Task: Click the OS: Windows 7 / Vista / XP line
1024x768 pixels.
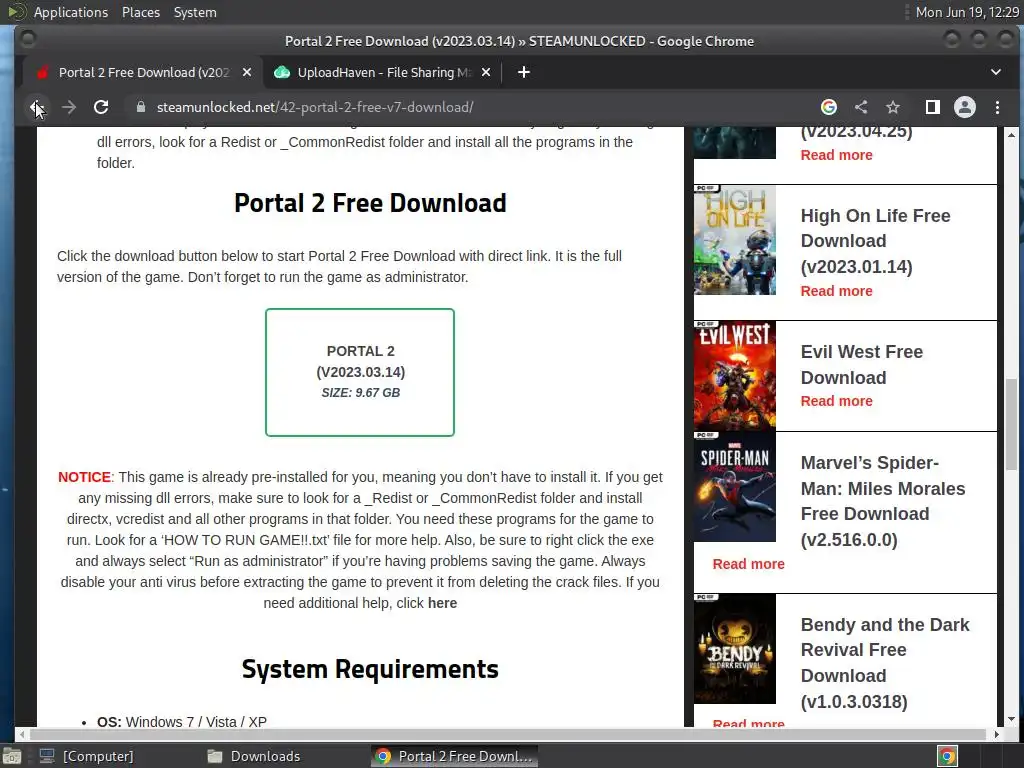Action: click(182, 722)
